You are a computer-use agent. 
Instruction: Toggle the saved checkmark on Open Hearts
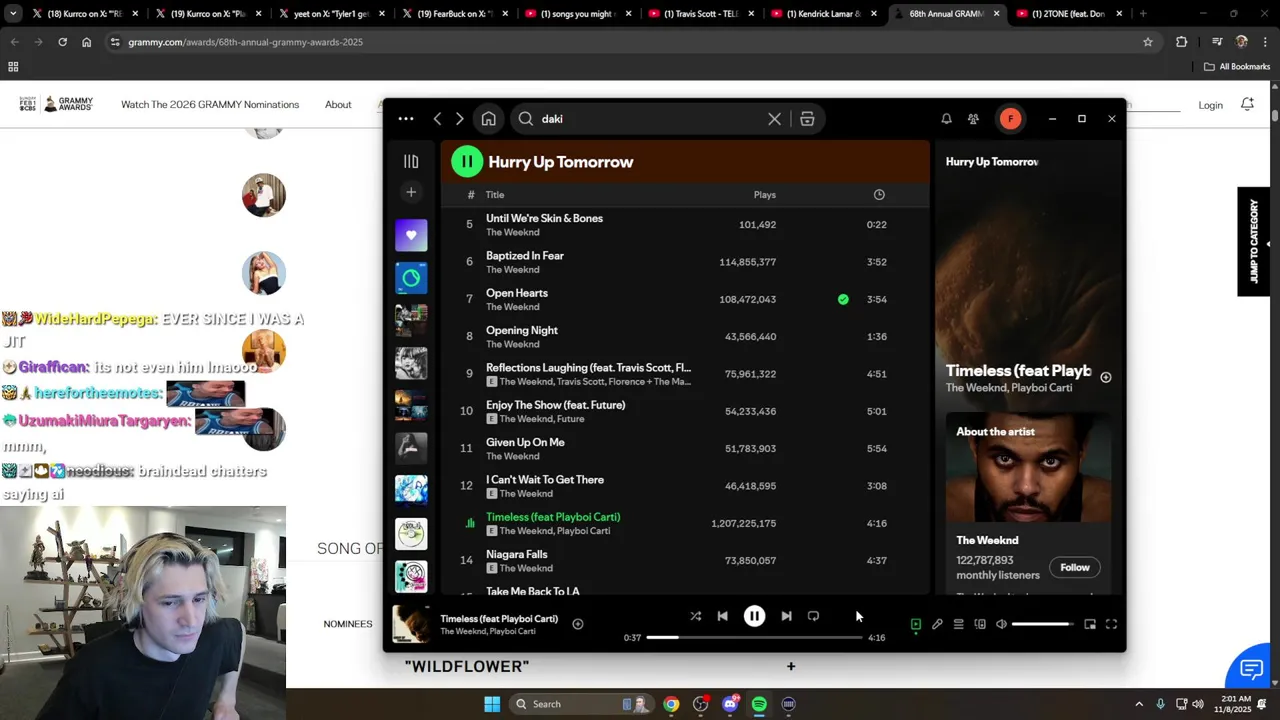click(843, 299)
